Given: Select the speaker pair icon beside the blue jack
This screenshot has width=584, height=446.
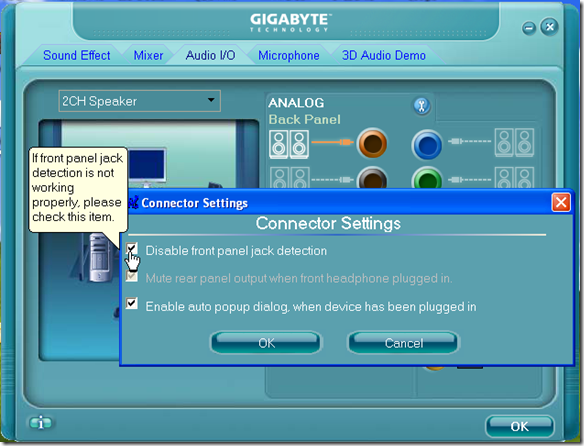Looking at the screenshot, I should [514, 143].
